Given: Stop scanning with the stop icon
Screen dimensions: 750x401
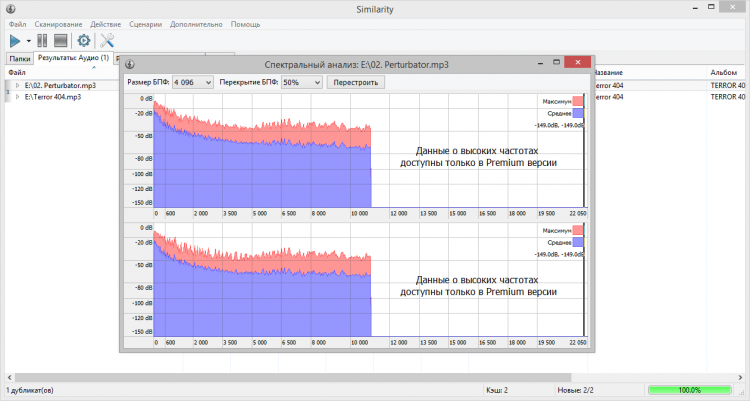Looking at the screenshot, I should 61,41.
